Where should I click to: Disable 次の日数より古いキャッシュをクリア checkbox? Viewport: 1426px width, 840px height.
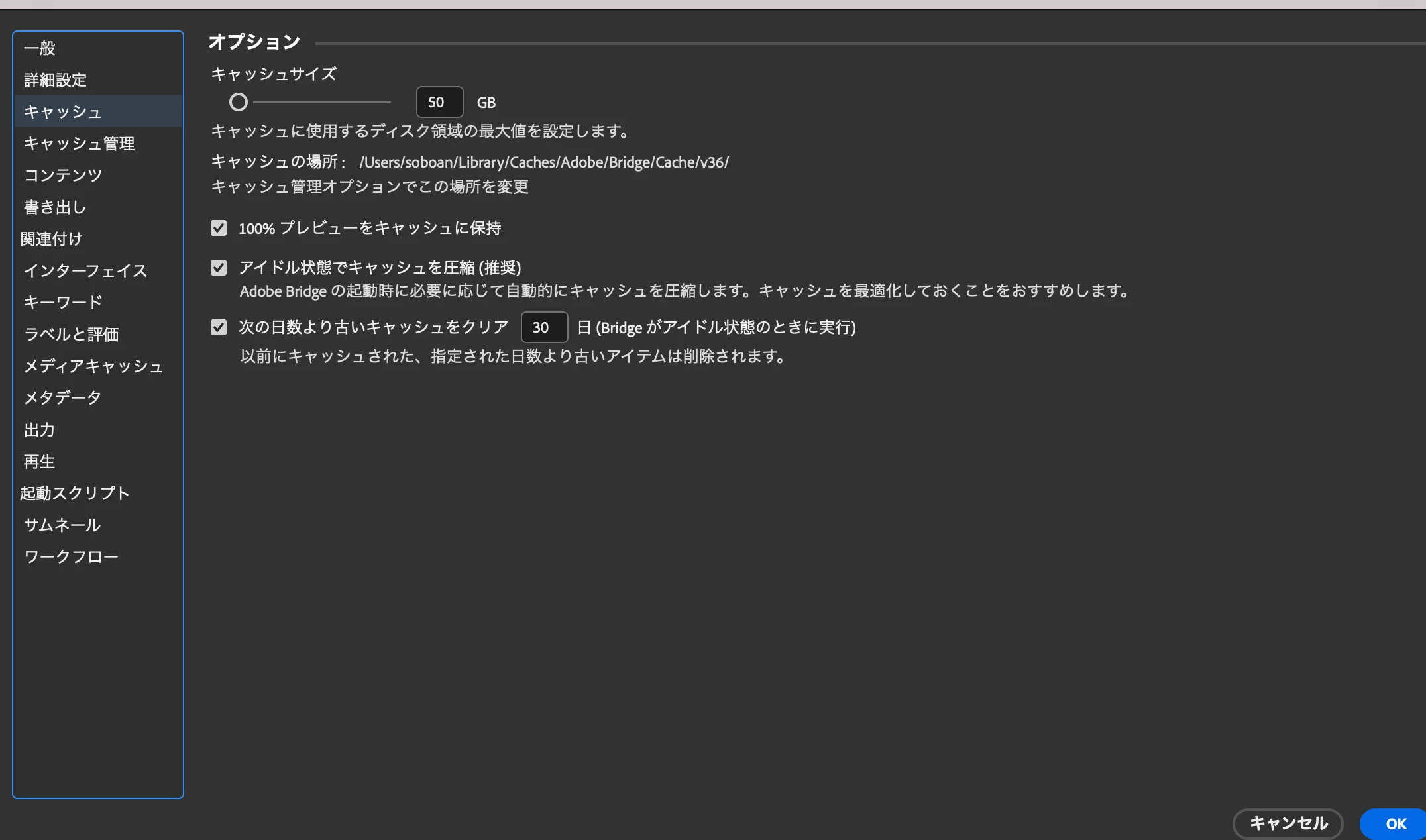click(219, 327)
